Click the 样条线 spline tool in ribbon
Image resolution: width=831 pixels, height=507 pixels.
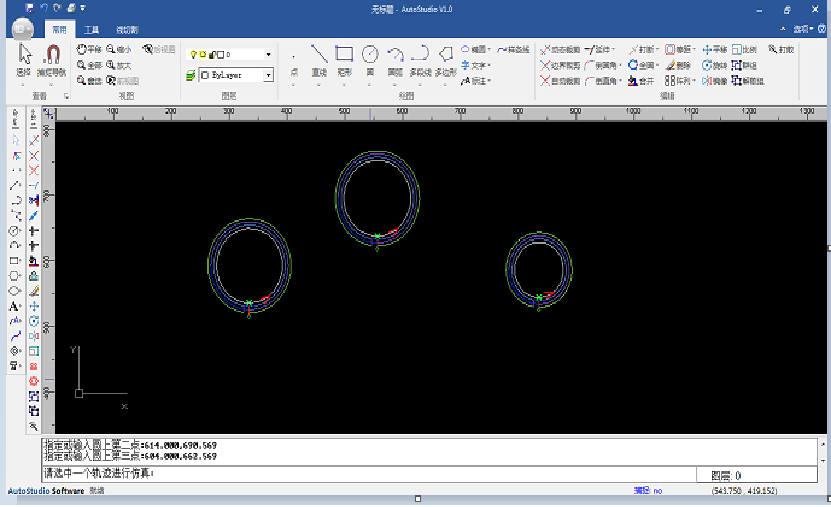[513, 49]
